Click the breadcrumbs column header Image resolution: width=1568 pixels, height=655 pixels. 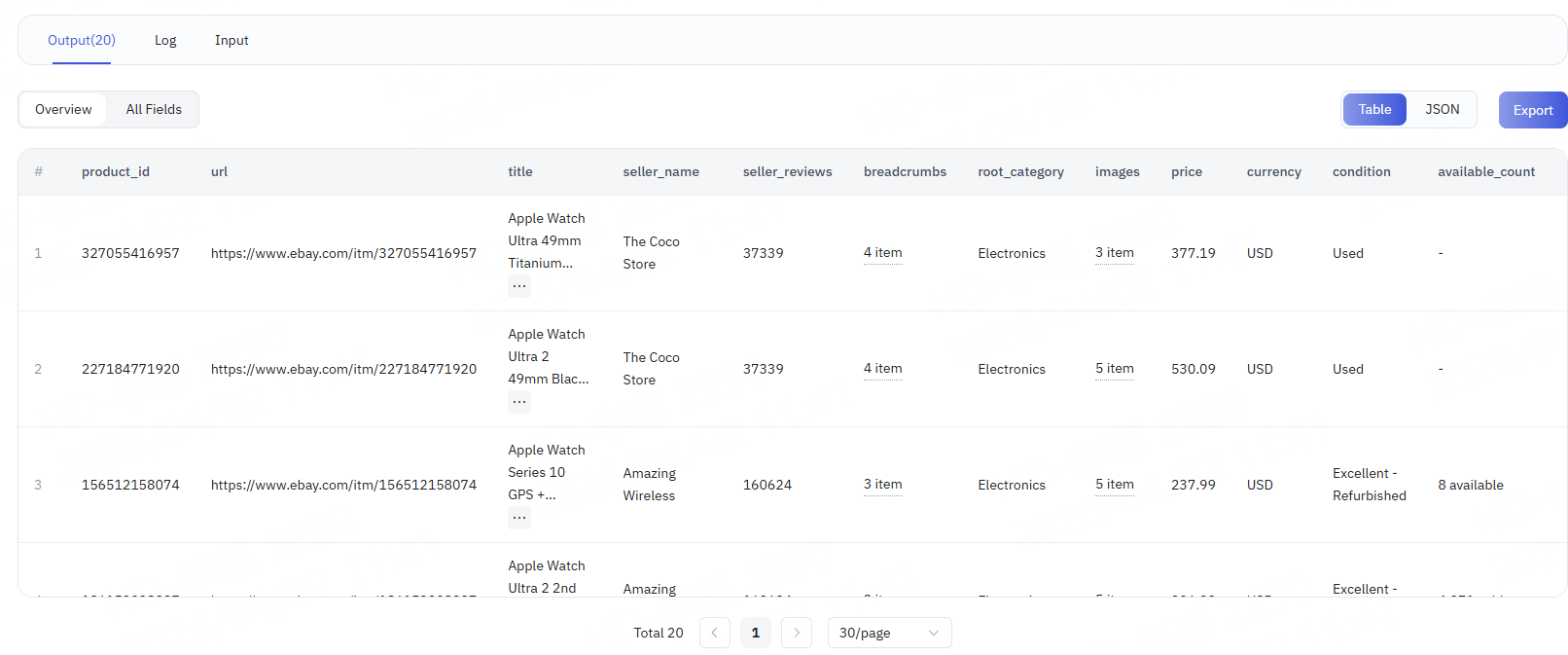pyautogui.click(x=905, y=171)
